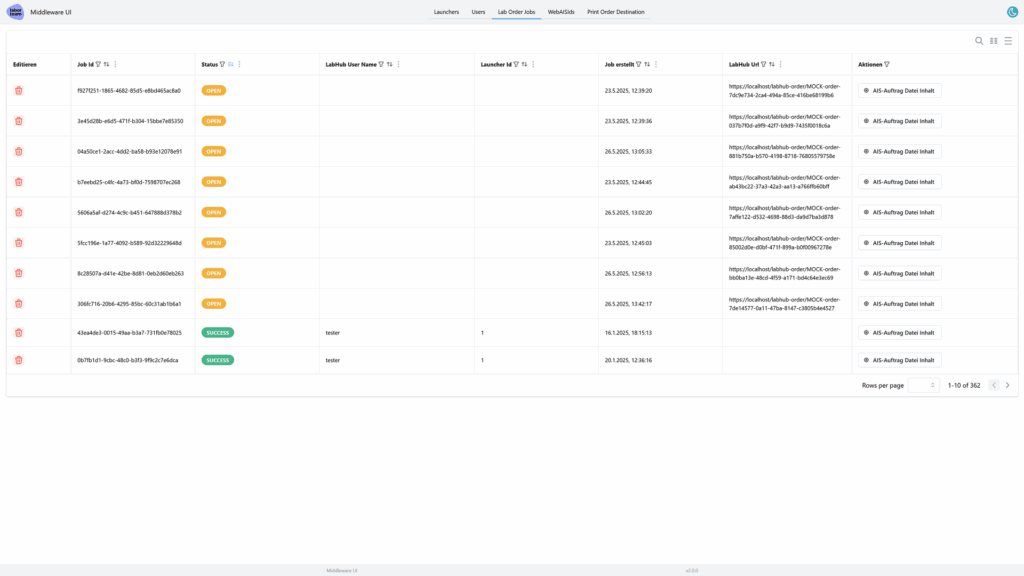Viewport: 1024px width, 576px height.
Task: Click SUCCESS badge of job 43ea4de3
Action: click(x=217, y=332)
